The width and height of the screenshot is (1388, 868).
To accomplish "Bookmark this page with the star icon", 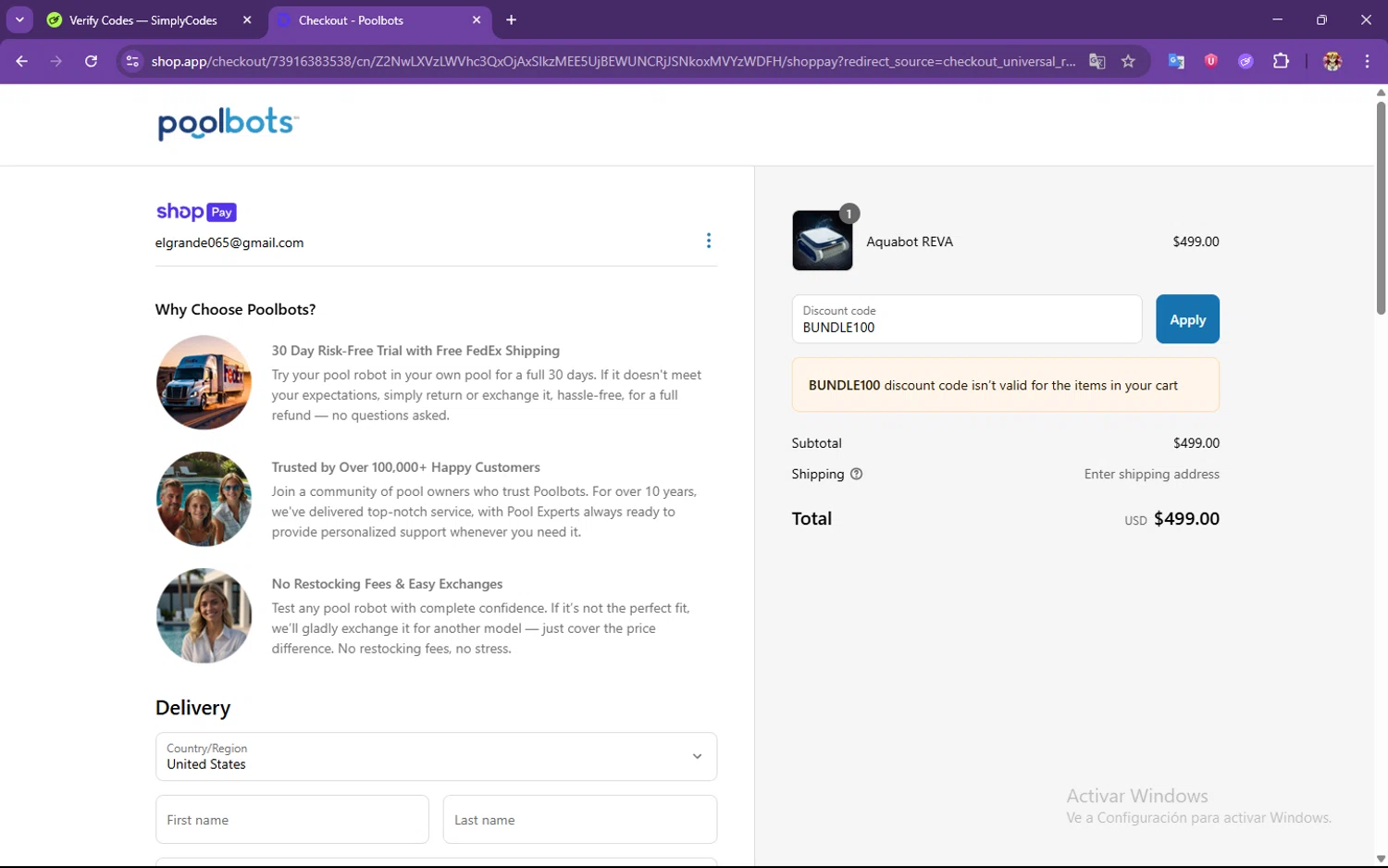I will point(1128,61).
